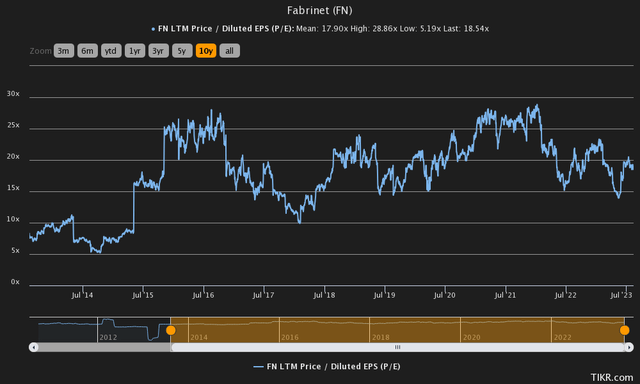Show the full history with the all button

[229, 51]
